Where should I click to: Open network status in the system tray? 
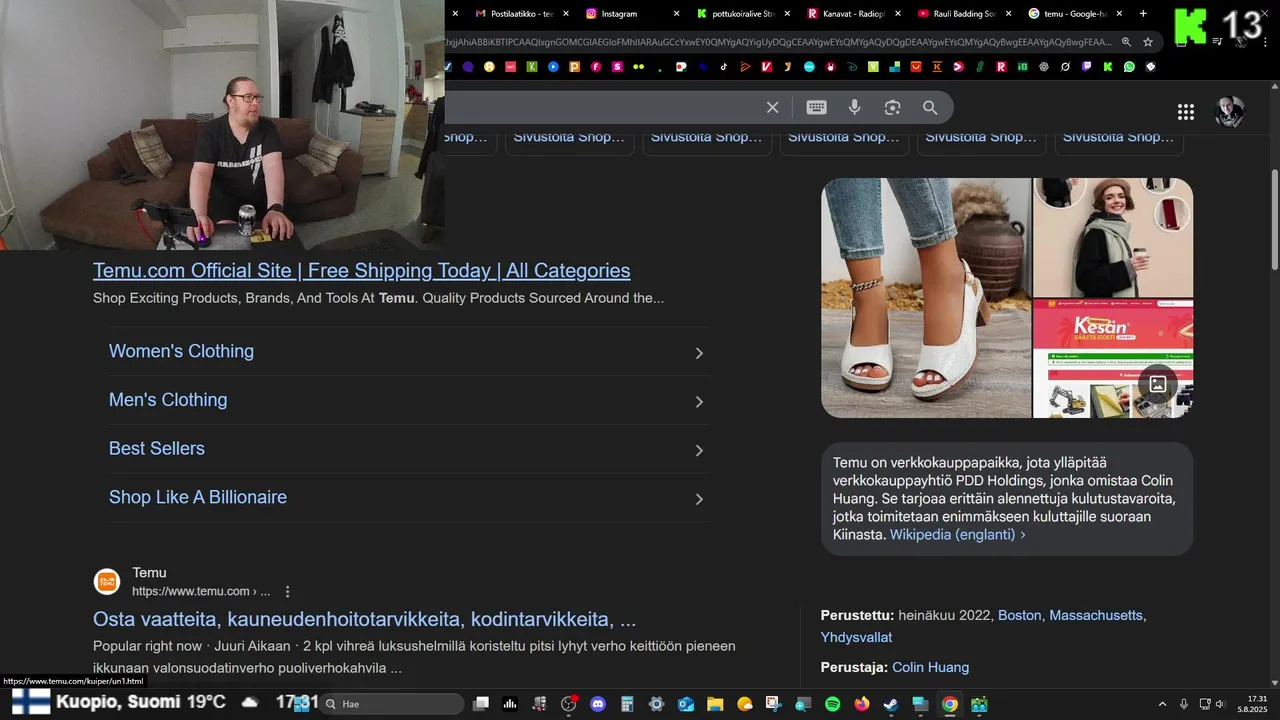[1204, 704]
